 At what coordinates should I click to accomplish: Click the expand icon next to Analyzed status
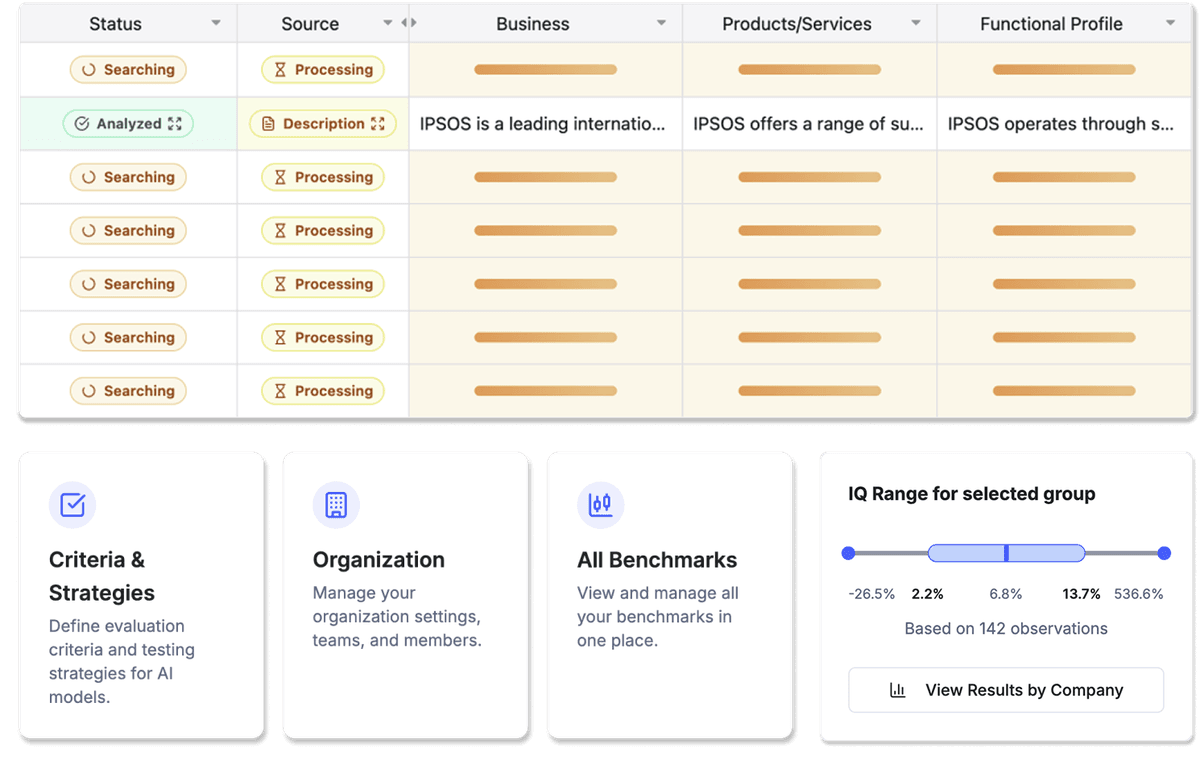[x=174, y=123]
